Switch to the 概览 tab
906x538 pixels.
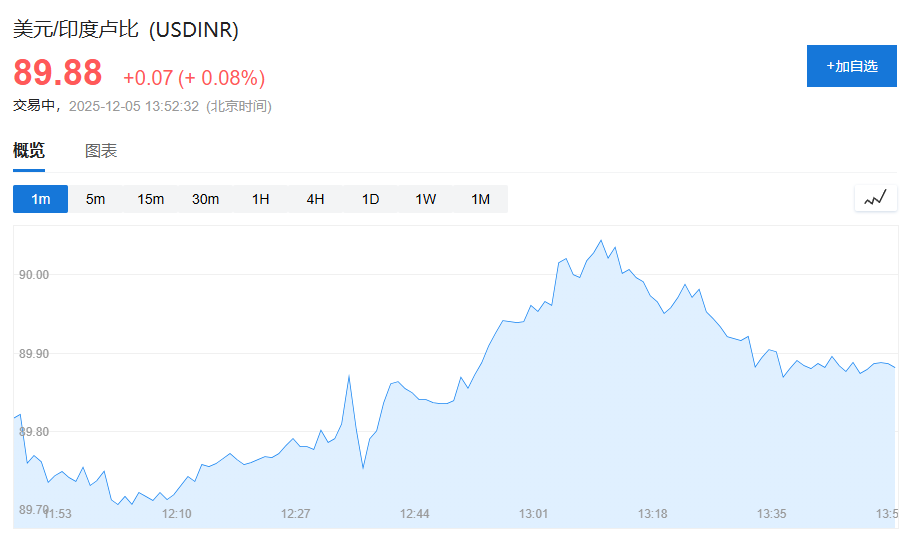click(x=29, y=151)
